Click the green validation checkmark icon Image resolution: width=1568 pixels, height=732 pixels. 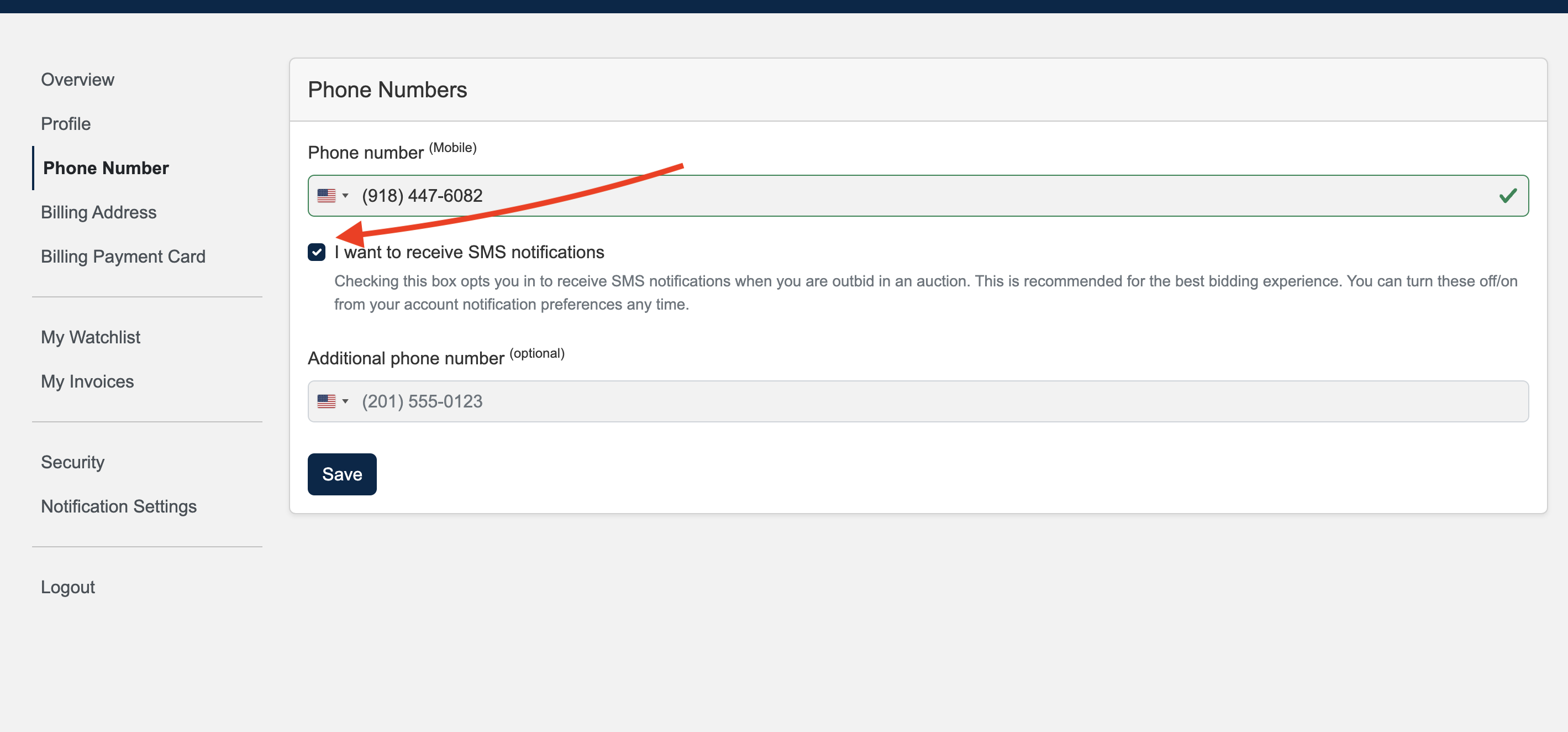point(1507,196)
